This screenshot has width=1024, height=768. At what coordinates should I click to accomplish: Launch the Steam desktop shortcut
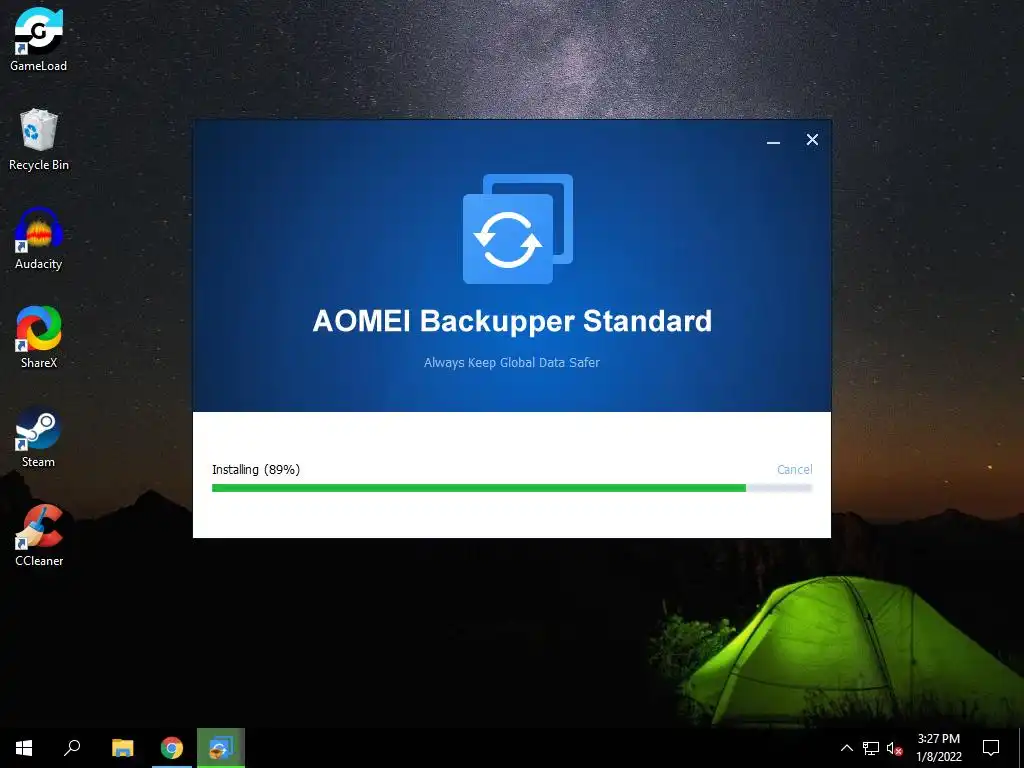[x=39, y=436]
